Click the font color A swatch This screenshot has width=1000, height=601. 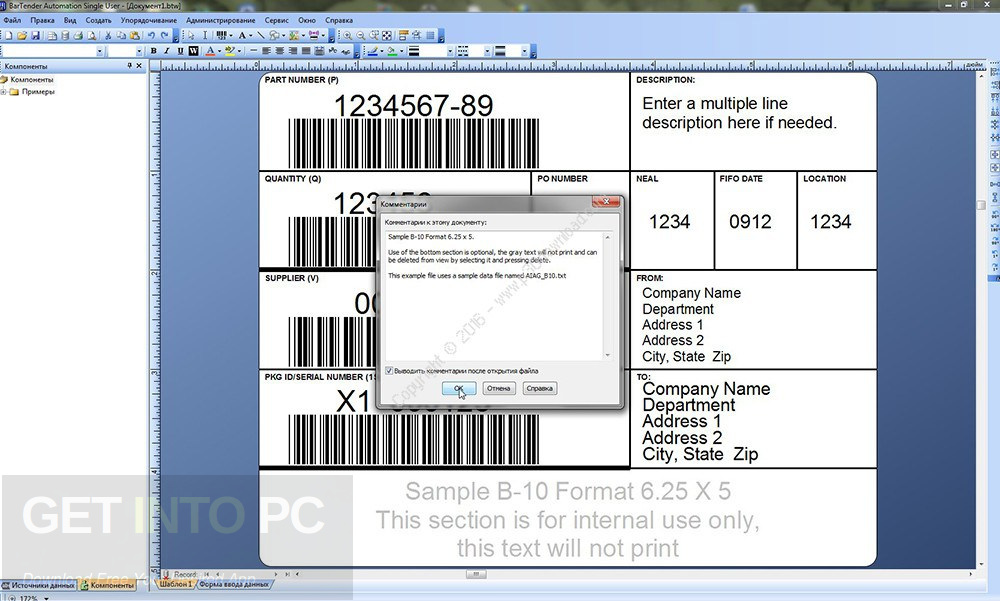(210, 50)
